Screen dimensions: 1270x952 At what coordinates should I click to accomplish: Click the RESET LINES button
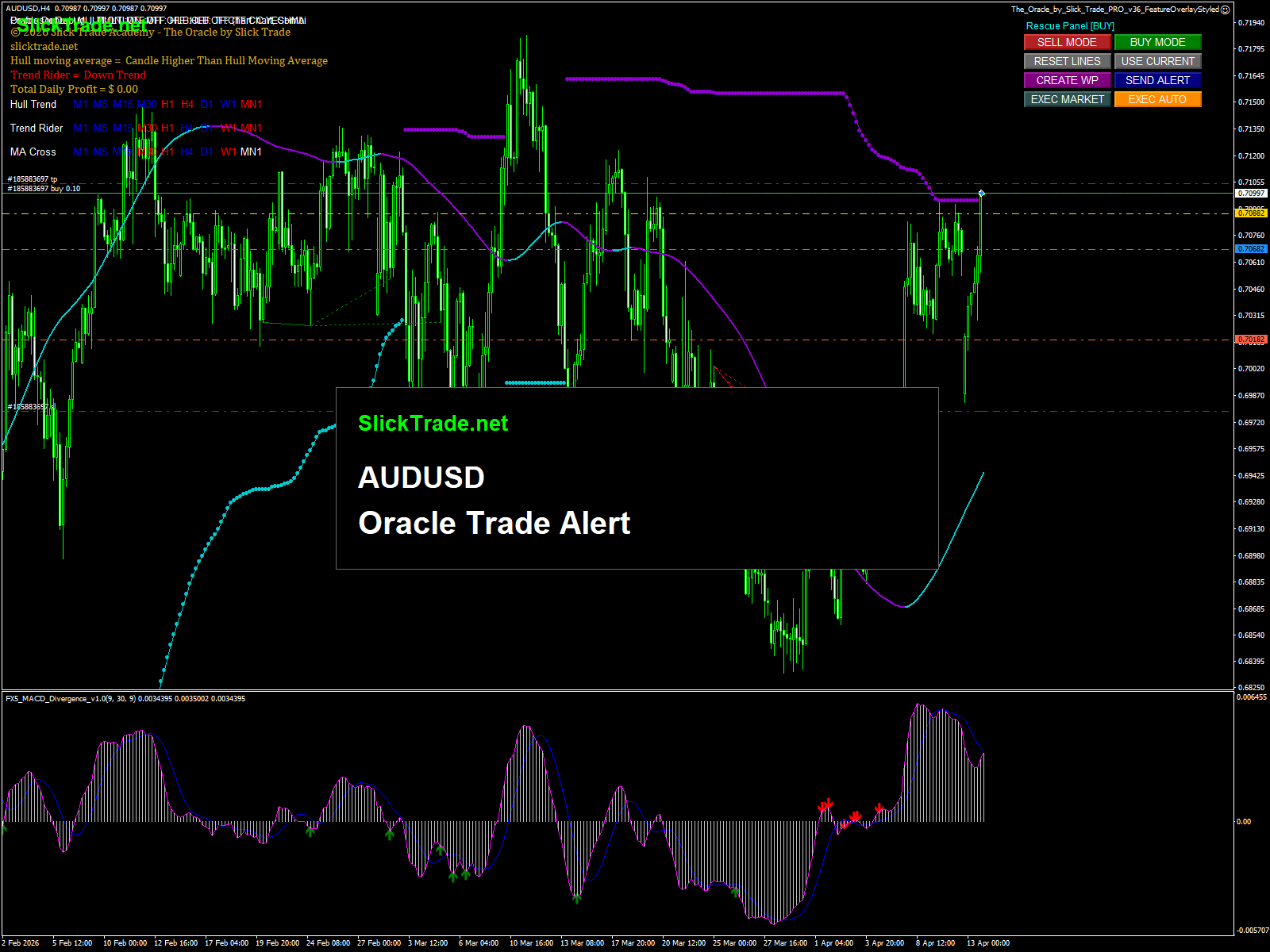[1067, 61]
